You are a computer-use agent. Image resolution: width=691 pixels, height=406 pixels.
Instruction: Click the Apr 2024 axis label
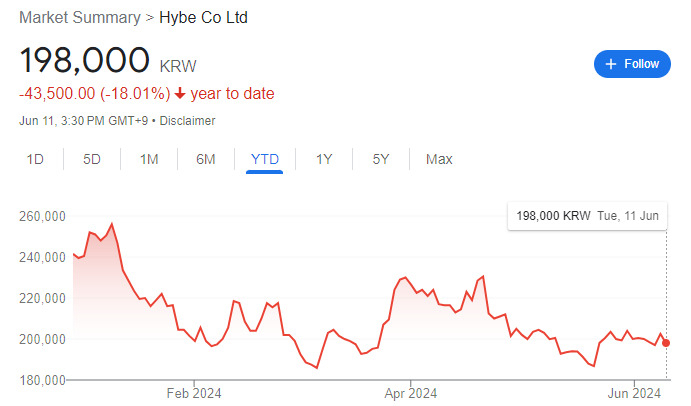[411, 393]
